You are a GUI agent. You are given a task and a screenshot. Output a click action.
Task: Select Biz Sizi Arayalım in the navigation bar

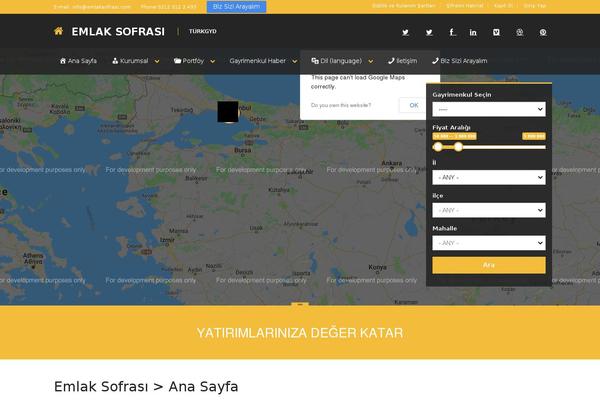(x=460, y=61)
